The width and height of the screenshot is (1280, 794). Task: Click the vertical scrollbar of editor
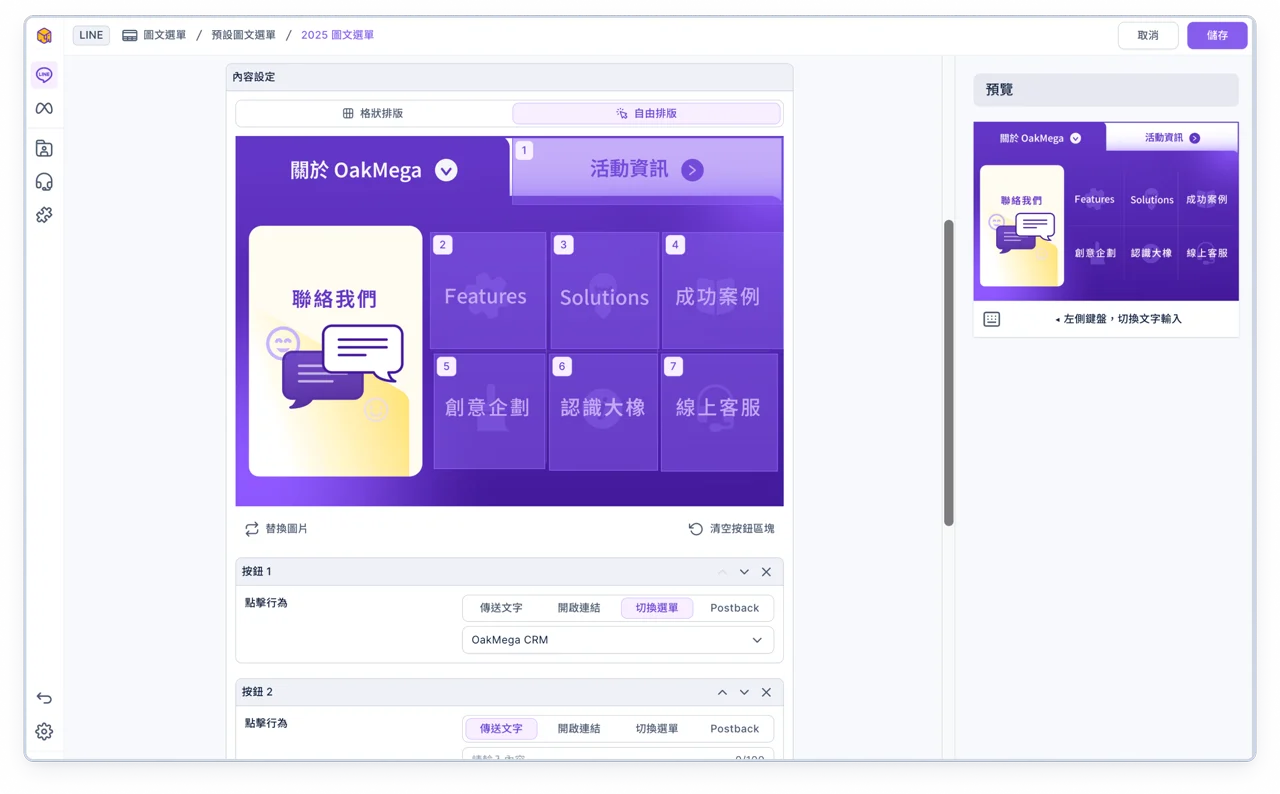[x=949, y=372]
